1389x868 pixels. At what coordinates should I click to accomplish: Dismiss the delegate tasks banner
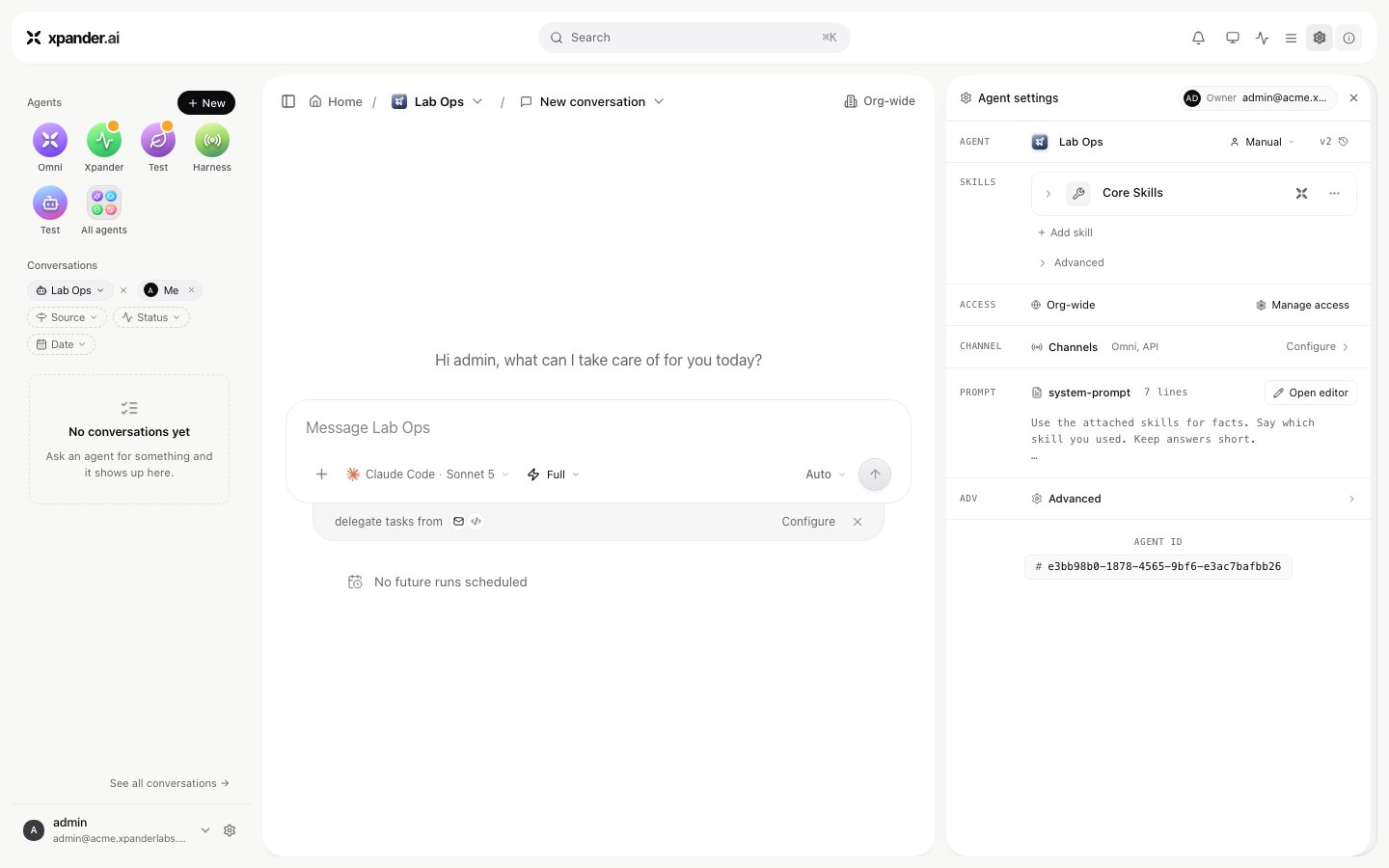[x=858, y=522]
